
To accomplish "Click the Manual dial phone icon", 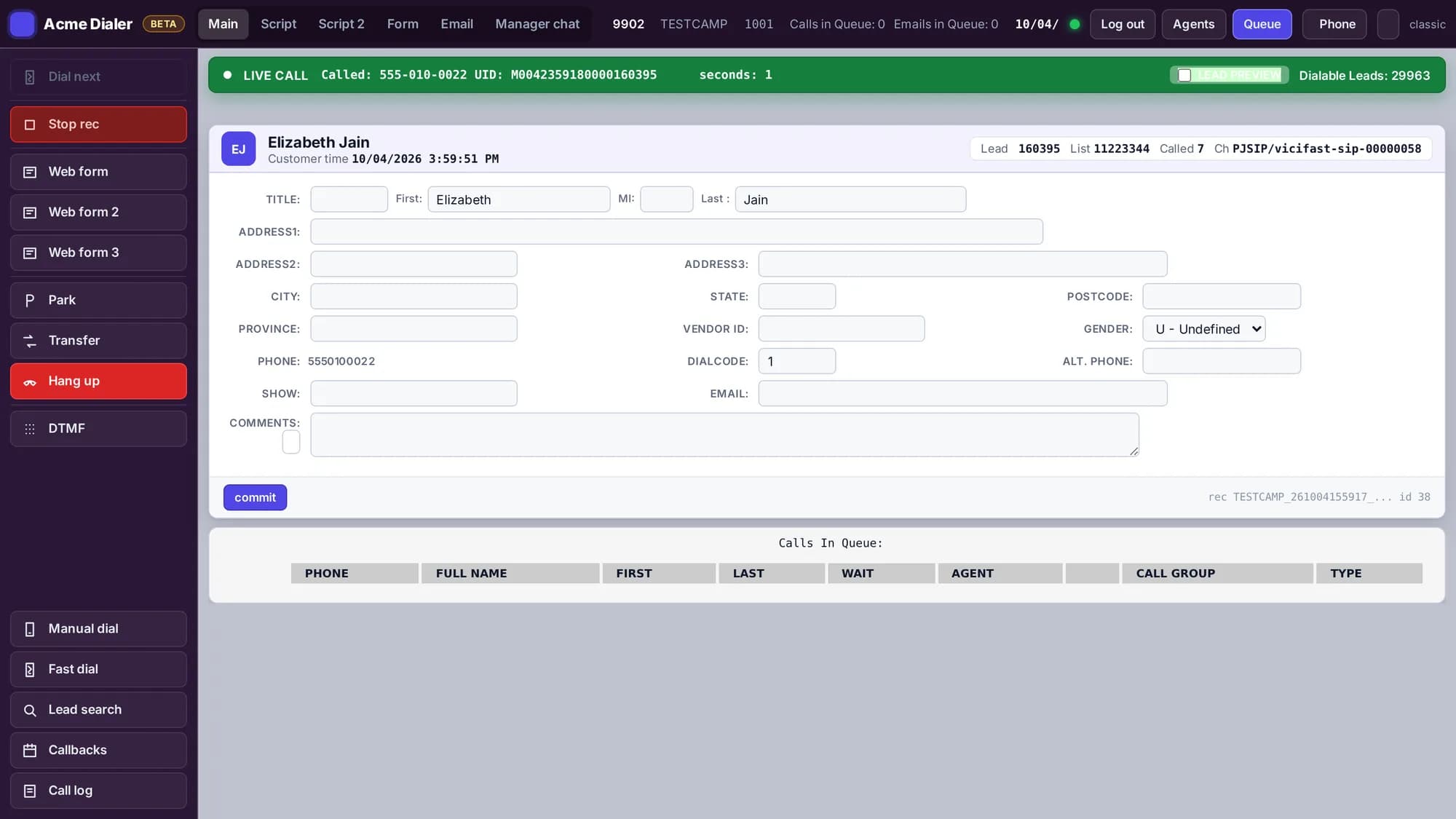I will click(x=30, y=629).
